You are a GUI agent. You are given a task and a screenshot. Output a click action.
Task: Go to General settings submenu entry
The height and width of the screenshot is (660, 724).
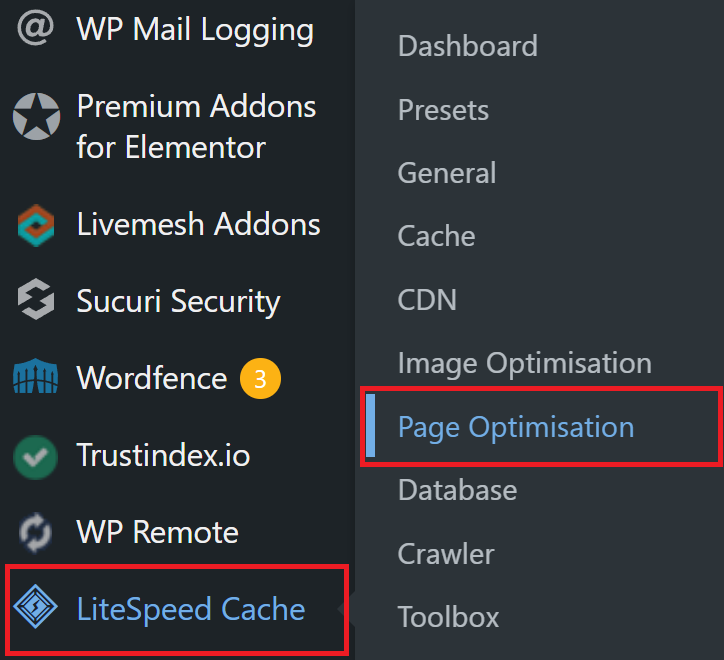(447, 173)
